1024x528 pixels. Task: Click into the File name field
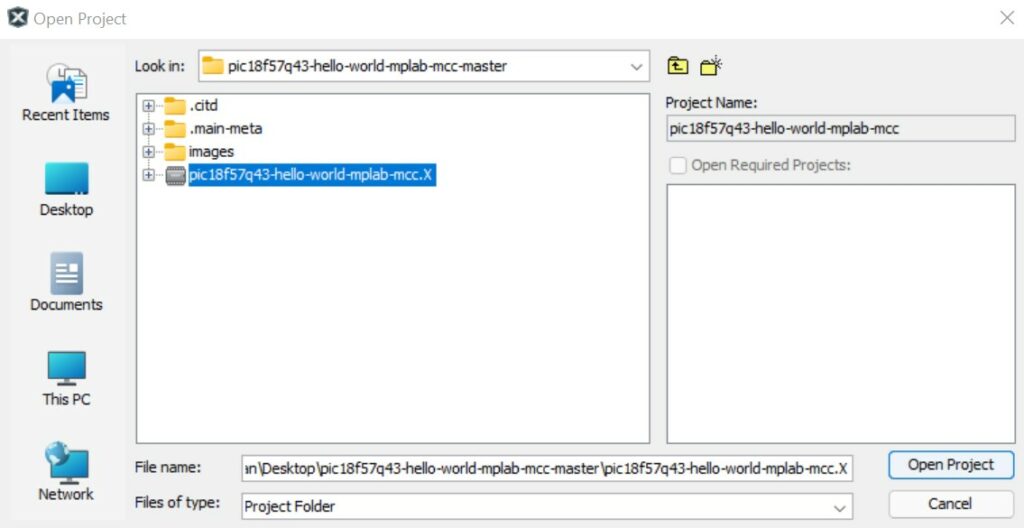[x=546, y=468]
